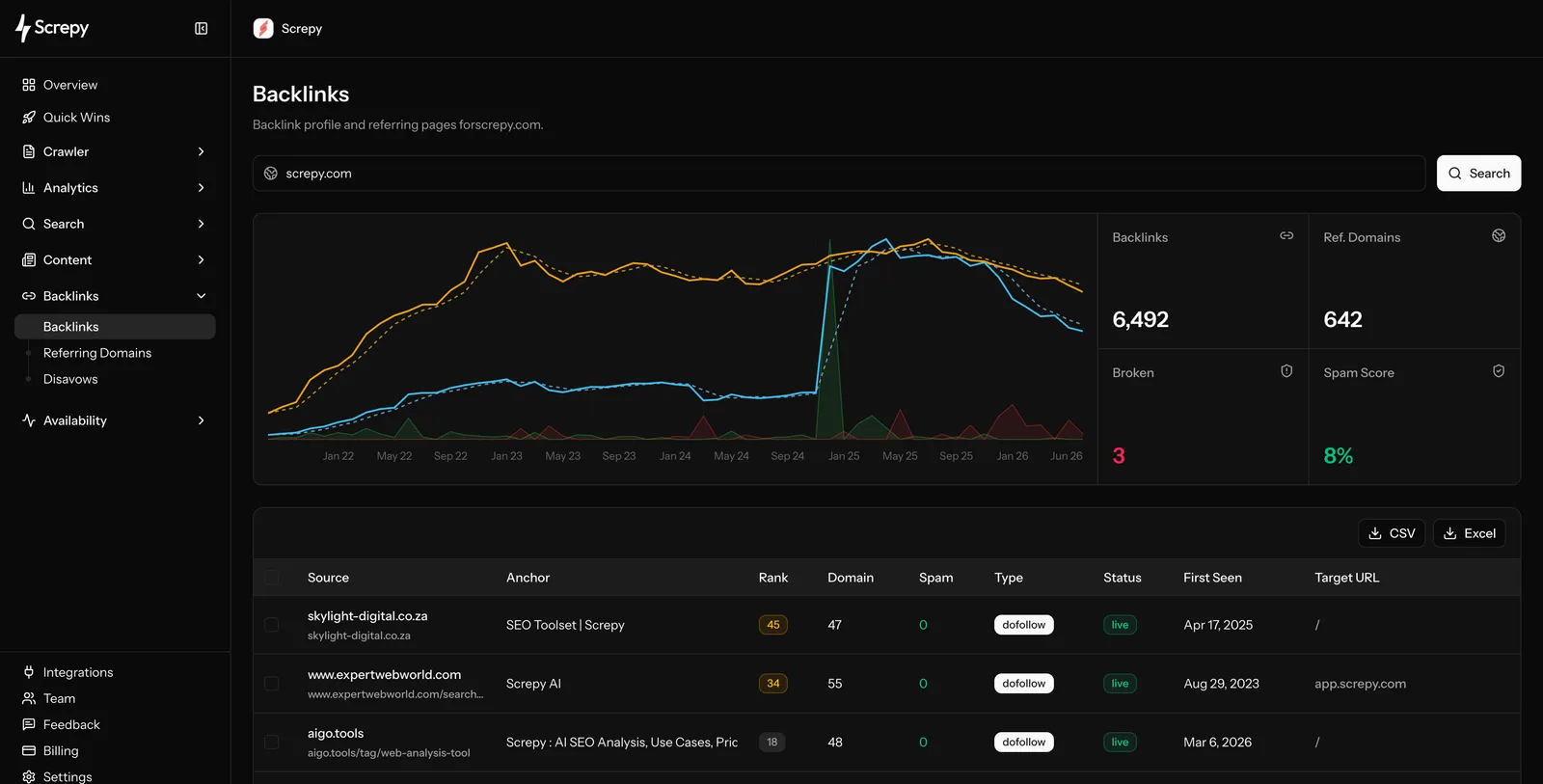The height and width of the screenshot is (784, 1543).
Task: Collapse the Backlinks menu chevron
Action: [x=201, y=296]
